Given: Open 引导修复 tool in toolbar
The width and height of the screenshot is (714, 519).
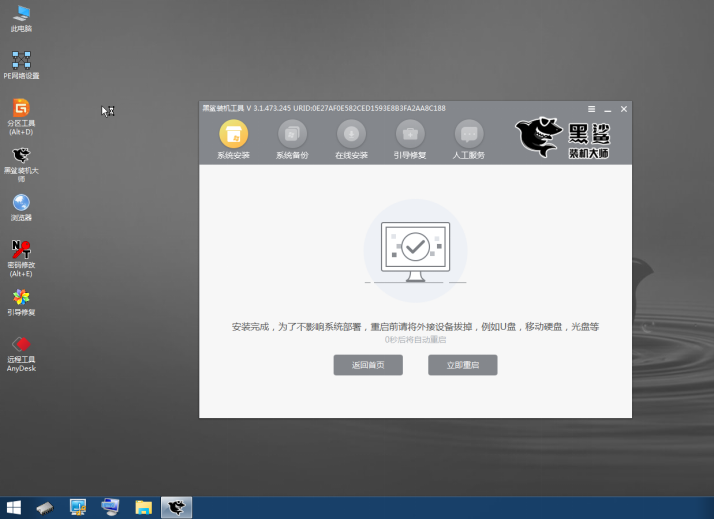Looking at the screenshot, I should 410,134.
